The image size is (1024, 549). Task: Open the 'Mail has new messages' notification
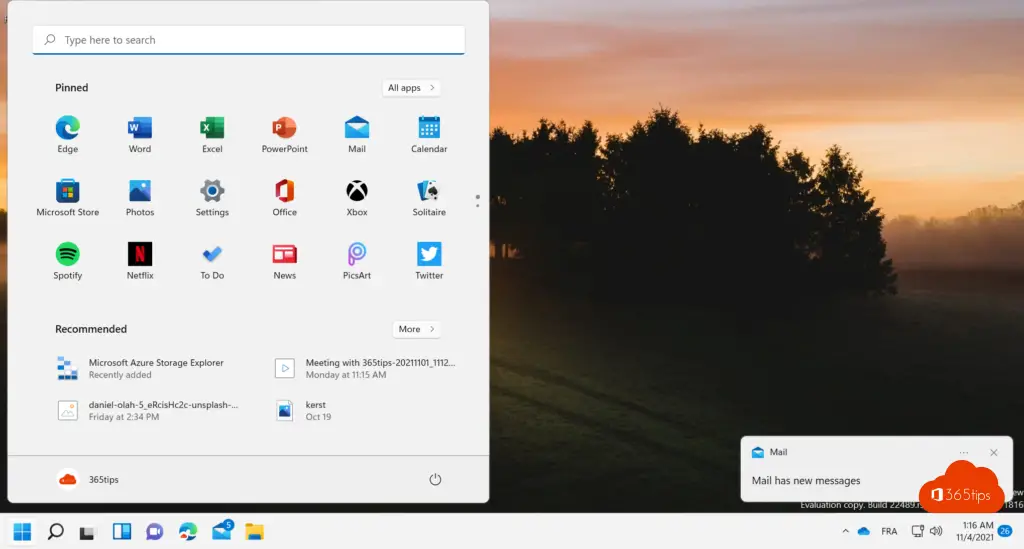(806, 480)
